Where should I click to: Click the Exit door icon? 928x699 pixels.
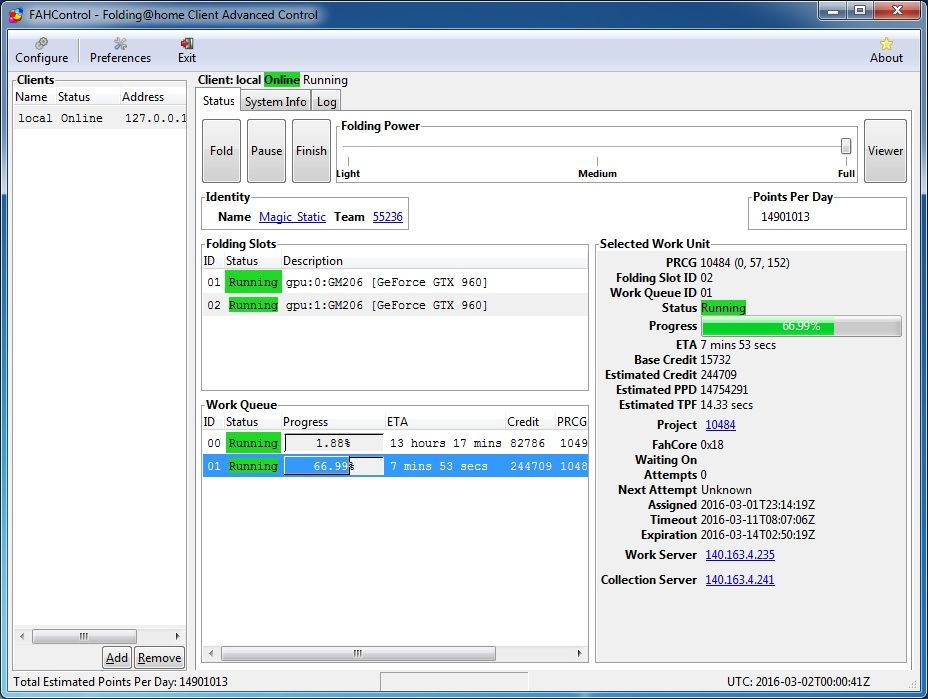tap(187, 43)
